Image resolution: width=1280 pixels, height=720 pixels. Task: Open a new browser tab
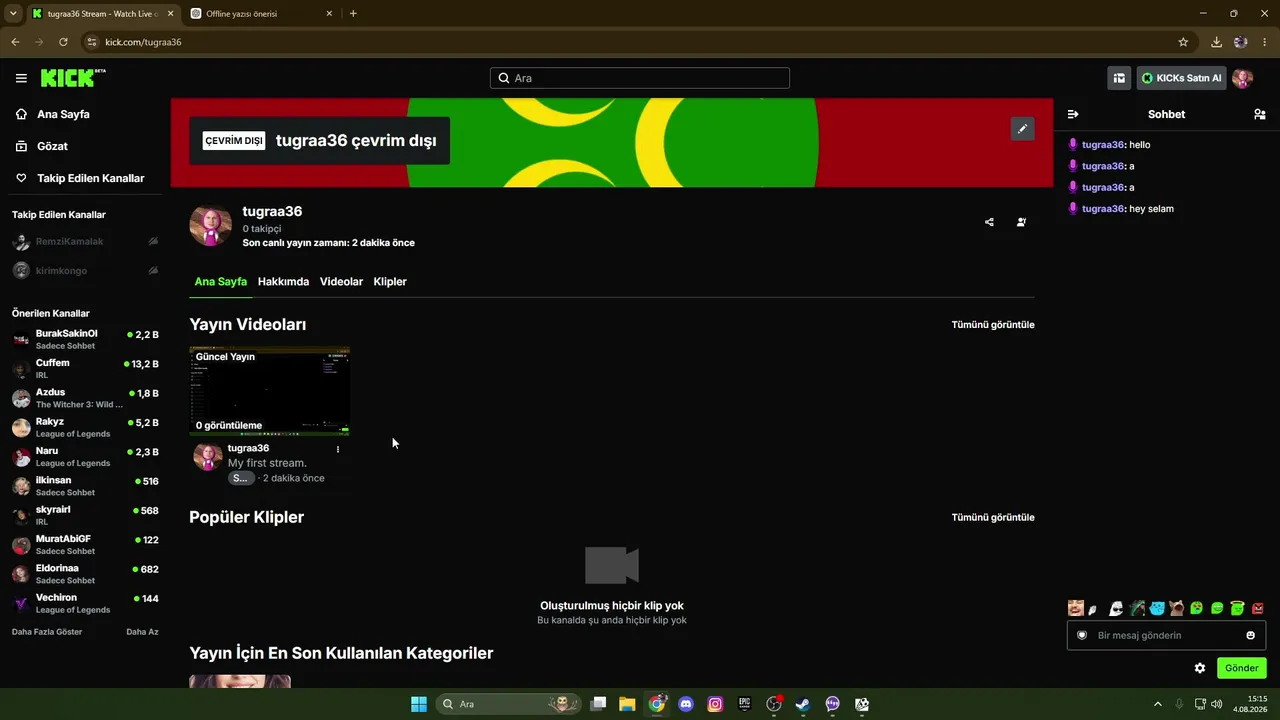coord(353,14)
